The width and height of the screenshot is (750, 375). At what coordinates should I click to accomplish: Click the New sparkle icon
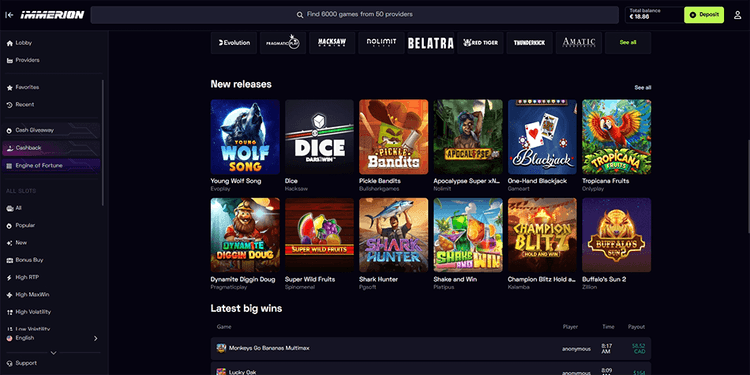click(x=10, y=243)
